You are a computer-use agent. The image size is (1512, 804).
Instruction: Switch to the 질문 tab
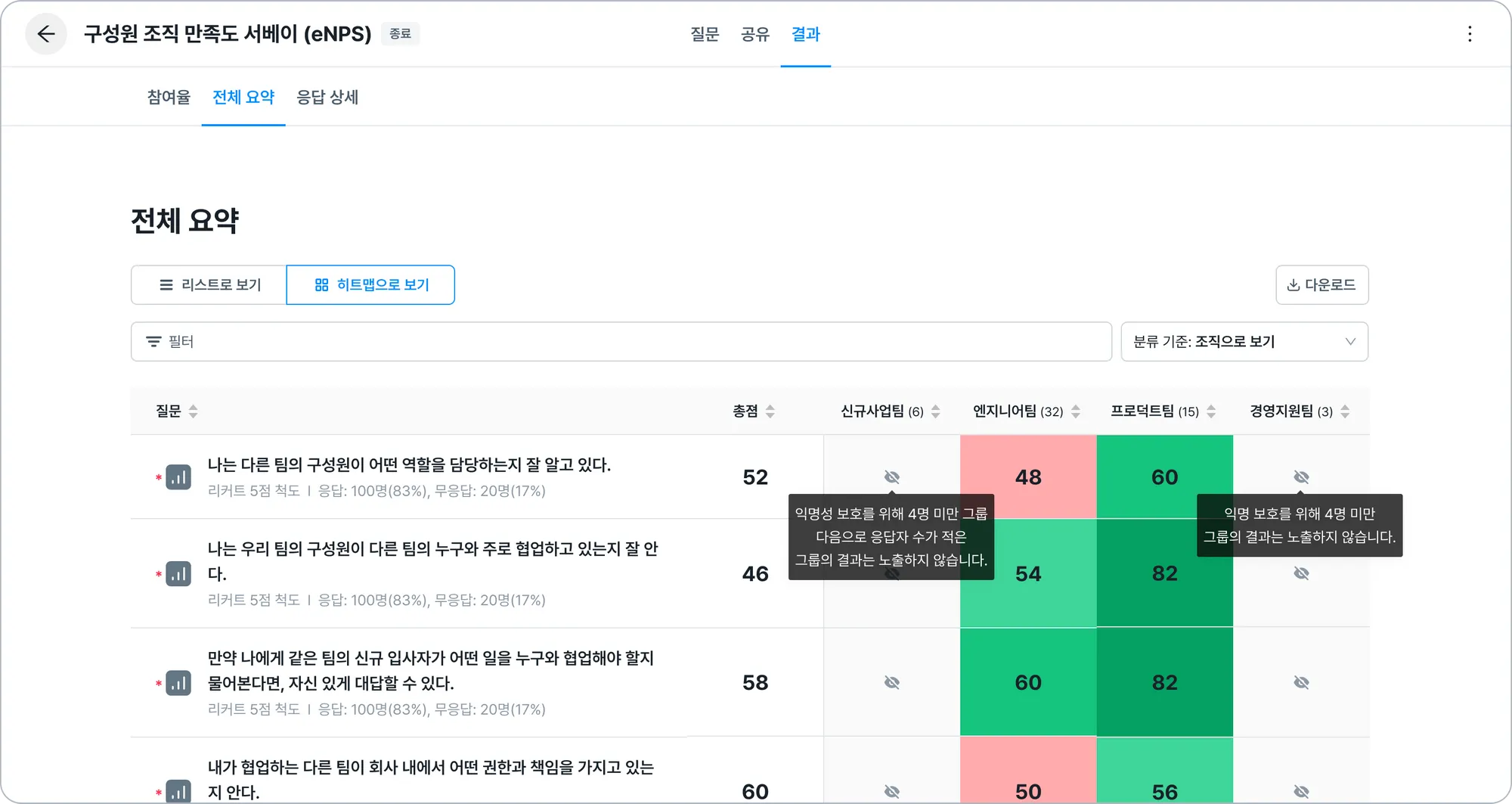coord(705,34)
